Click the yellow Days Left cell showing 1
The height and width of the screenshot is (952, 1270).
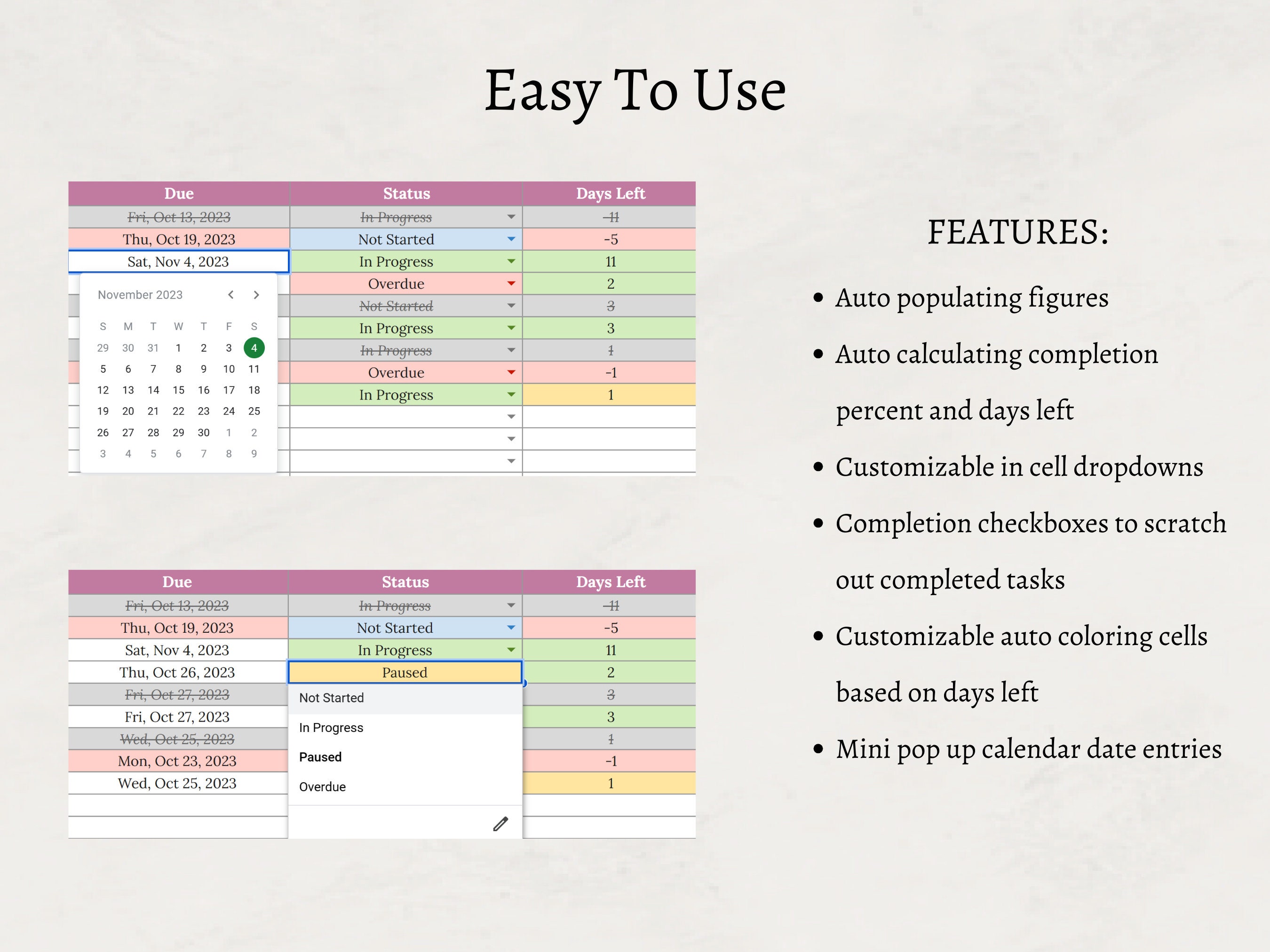pyautogui.click(x=611, y=395)
